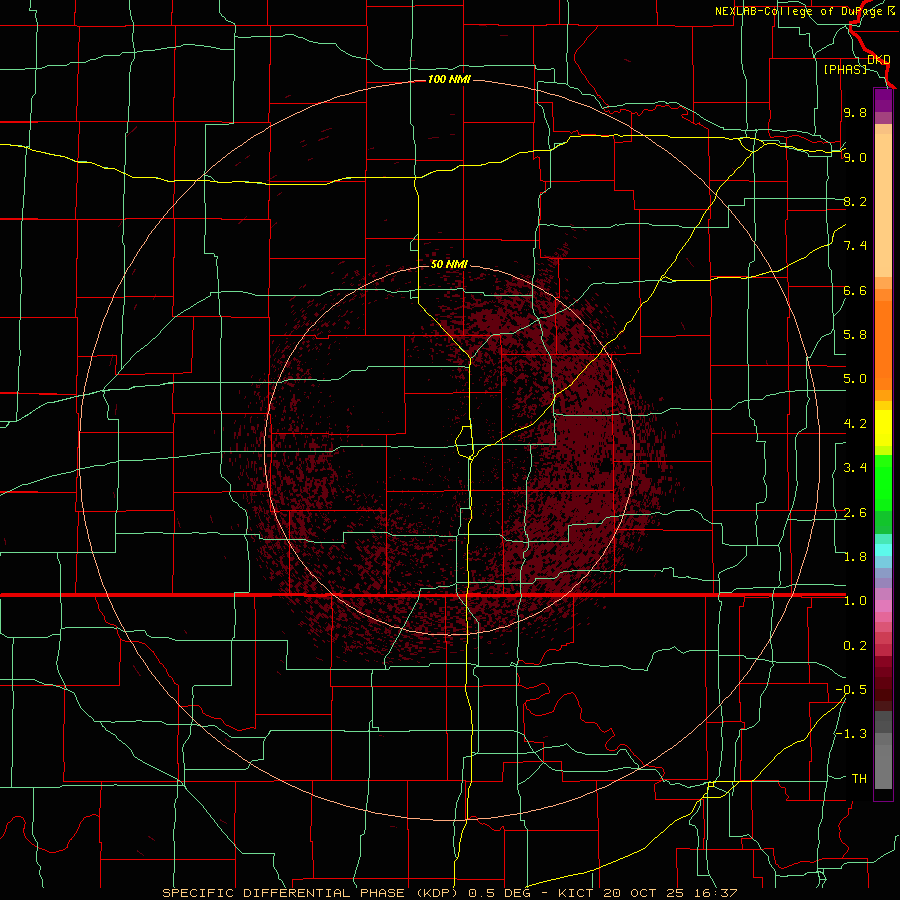Click the -1.3 scale value
The image size is (900, 900).
[851, 734]
